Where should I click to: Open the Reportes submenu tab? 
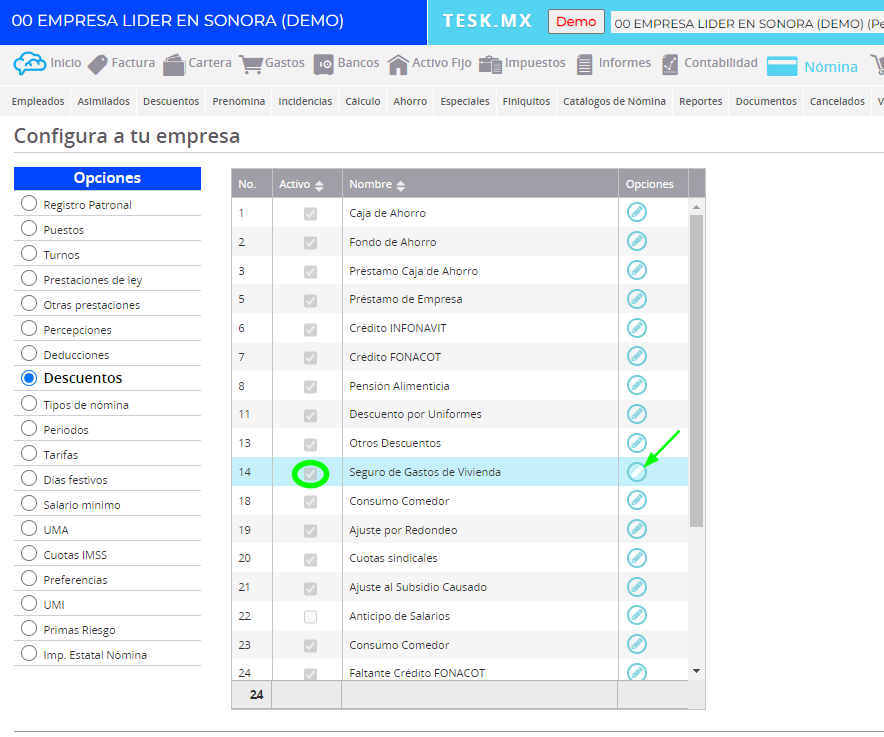pyautogui.click(x=700, y=101)
